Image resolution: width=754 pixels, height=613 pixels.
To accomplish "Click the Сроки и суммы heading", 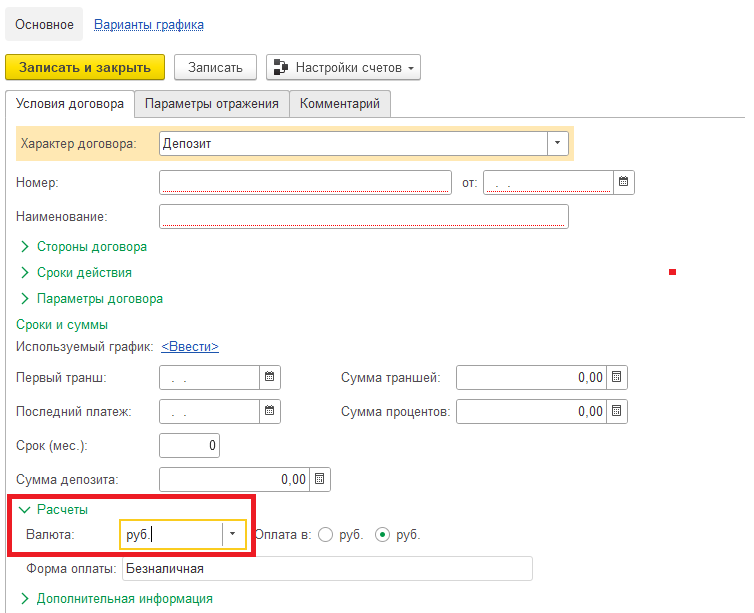I will coord(62,325).
